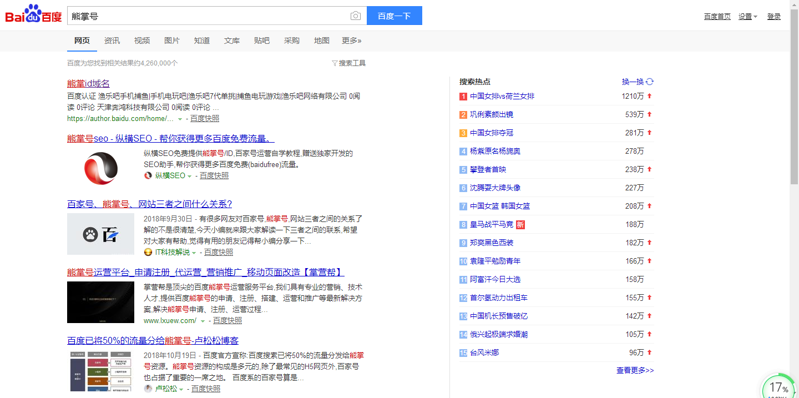Open hot search 皇马战平马竞

[x=492, y=225]
